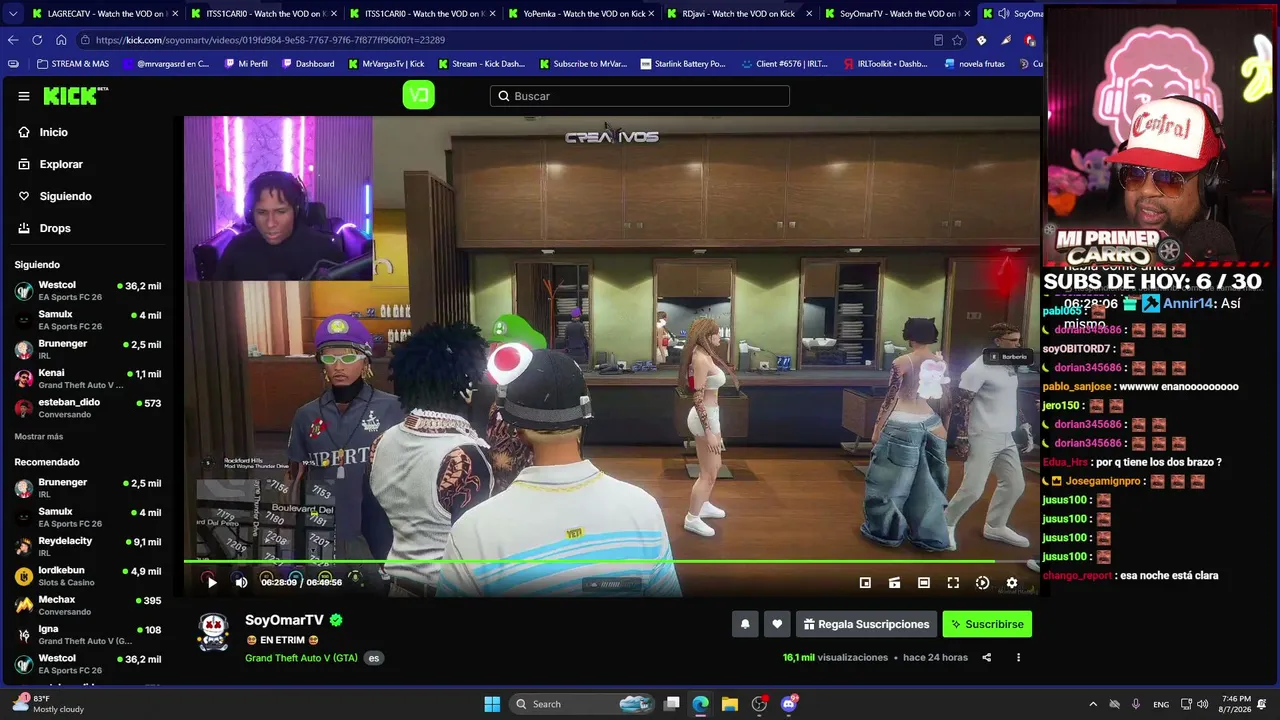Toggle the Kick sidebar hamburger menu
The image size is (1280, 720).
(x=24, y=96)
